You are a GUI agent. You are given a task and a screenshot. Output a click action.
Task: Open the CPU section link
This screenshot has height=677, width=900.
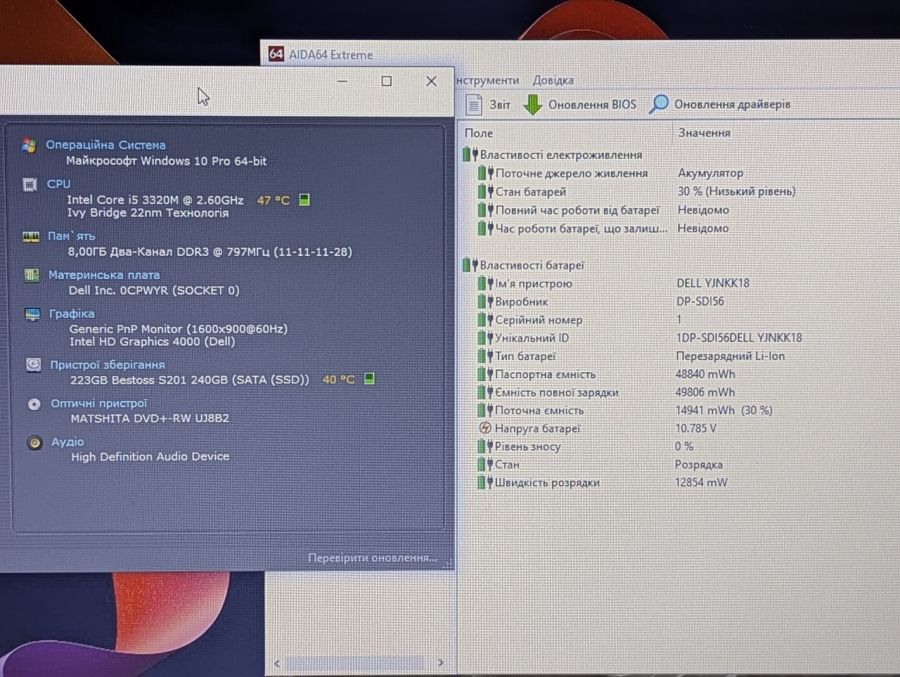point(59,184)
